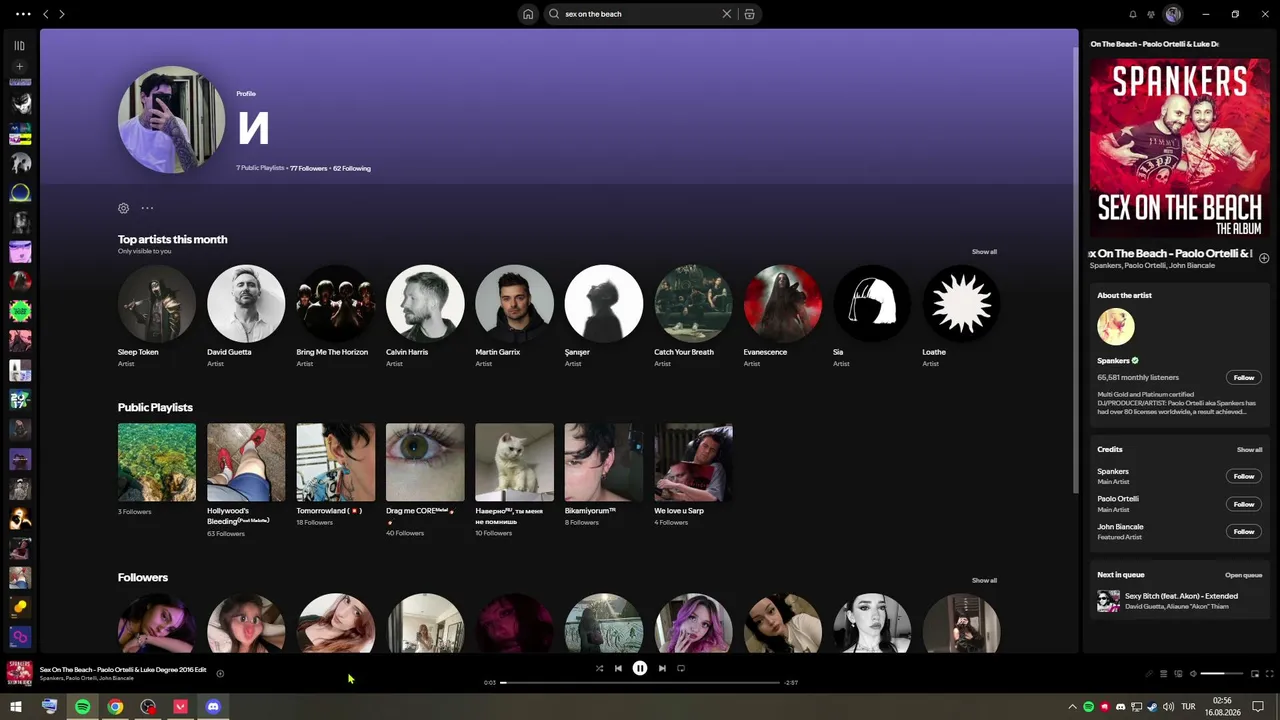This screenshot has width=1280, height=720.
Task: Add current song to Liked Songs in side panel
Action: pyautogui.click(x=1264, y=258)
